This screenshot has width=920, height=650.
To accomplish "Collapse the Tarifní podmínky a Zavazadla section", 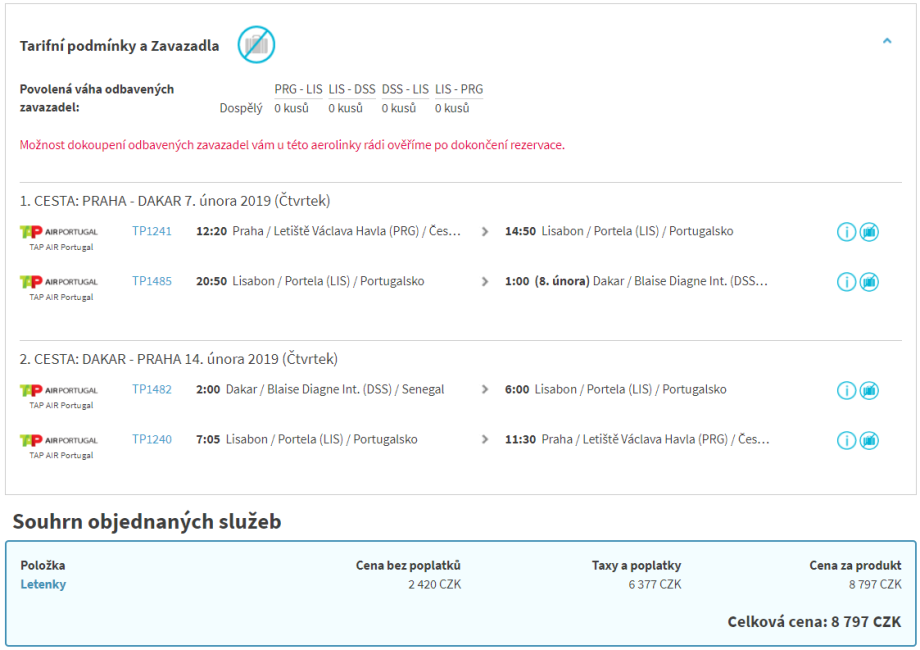I will pyautogui.click(x=887, y=41).
